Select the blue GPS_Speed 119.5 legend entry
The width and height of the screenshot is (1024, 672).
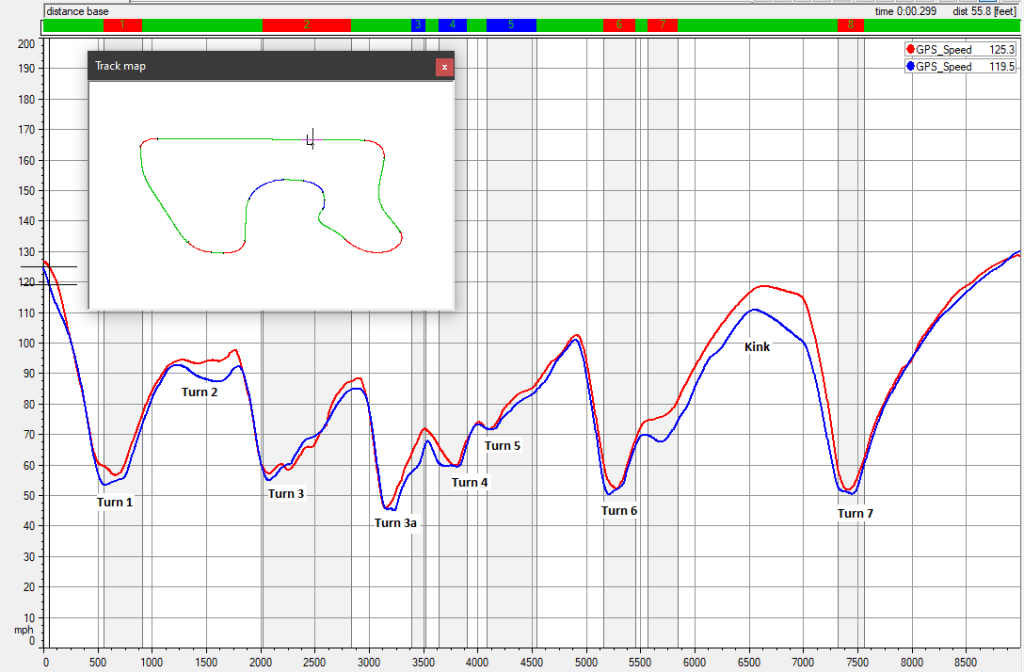(960, 66)
